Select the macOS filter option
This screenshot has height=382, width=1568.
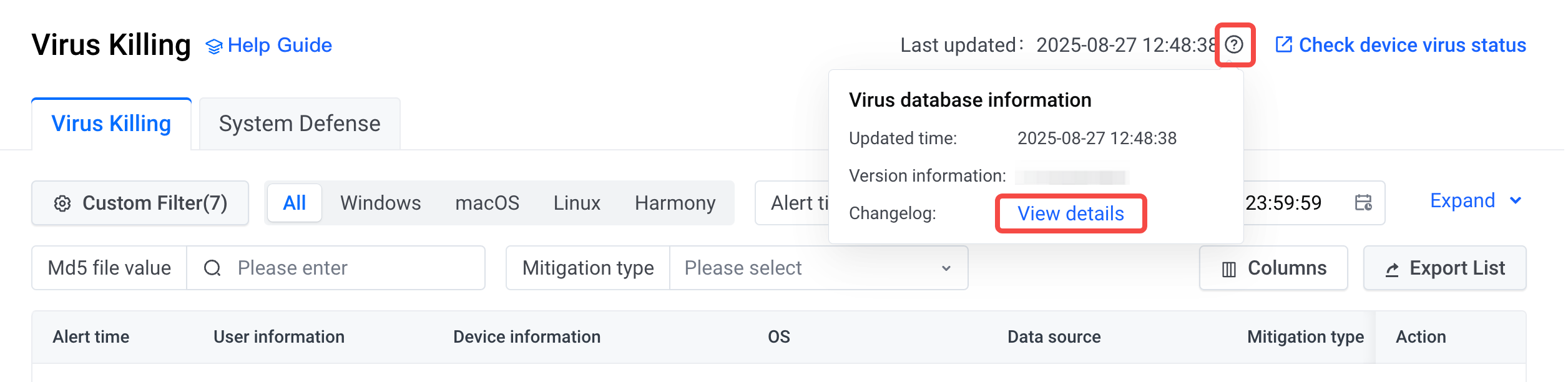487,203
